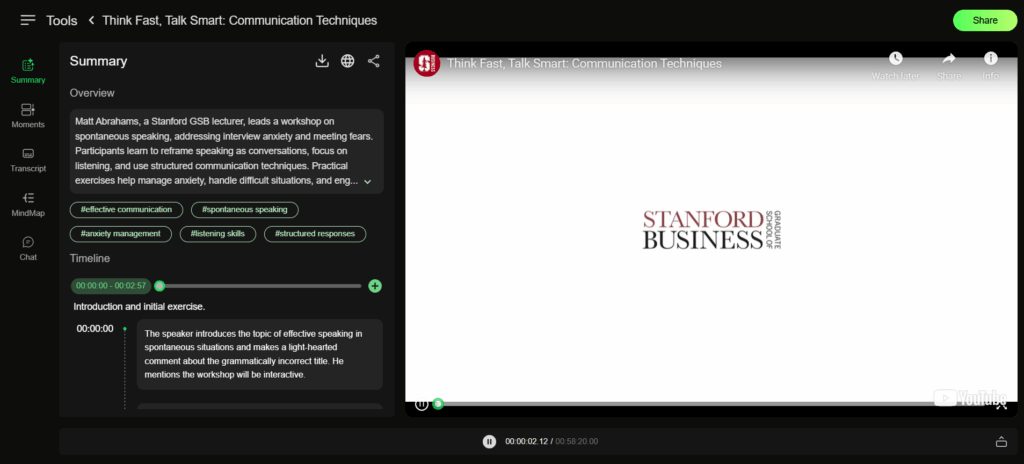Click the first timeline description card

point(260,354)
